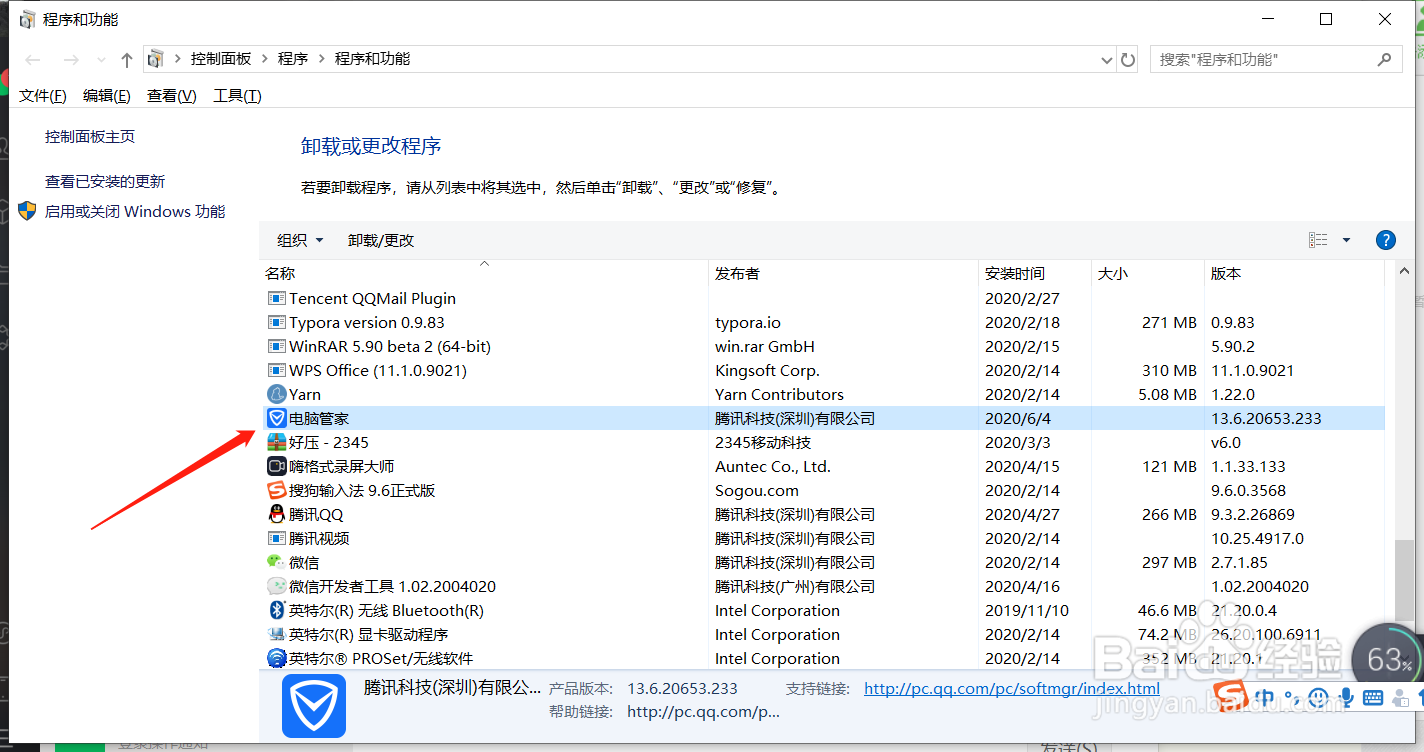Click the search magnifier icon
The width and height of the screenshot is (1424, 752).
pos(1385,60)
